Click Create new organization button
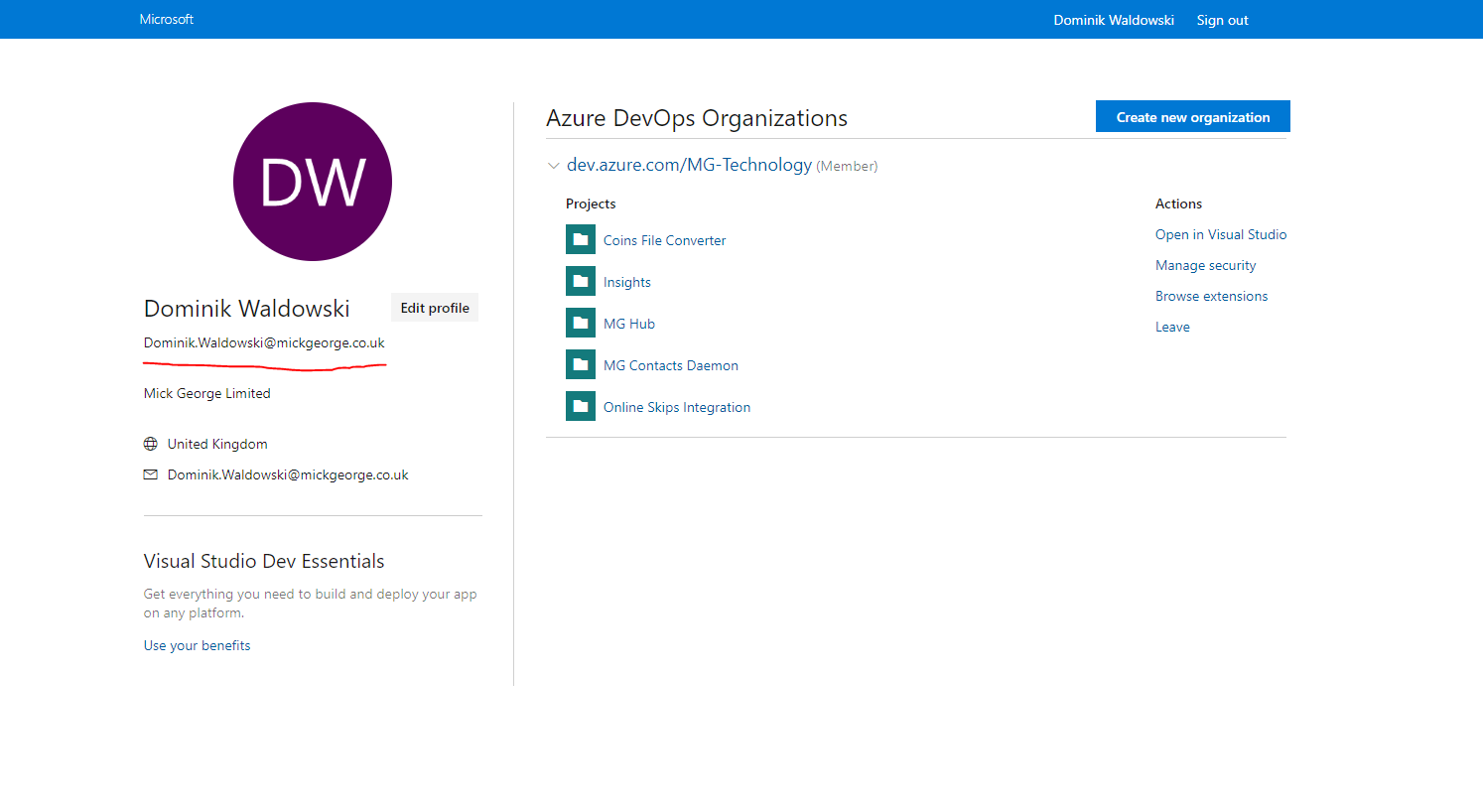This screenshot has width=1483, height=812. (x=1193, y=116)
